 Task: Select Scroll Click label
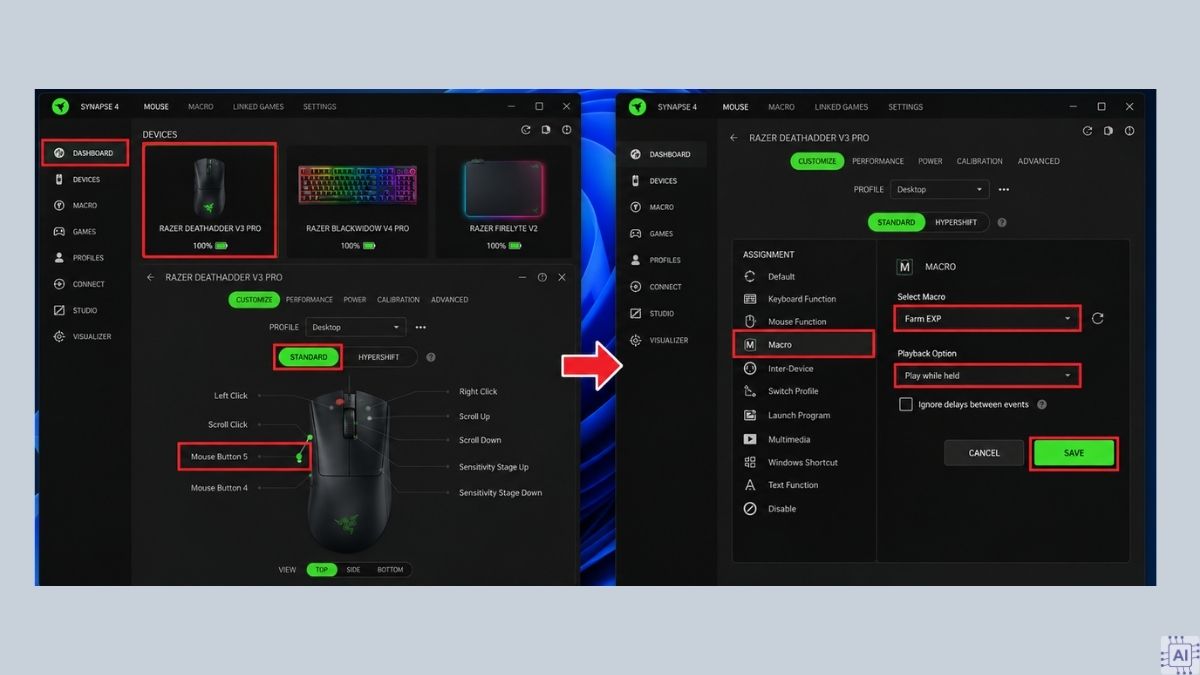click(x=228, y=425)
